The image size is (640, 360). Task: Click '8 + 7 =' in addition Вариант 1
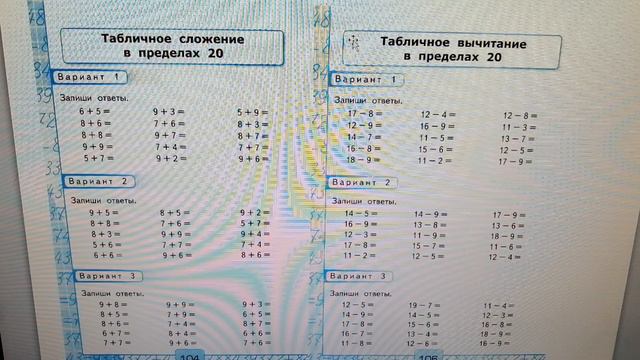click(253, 136)
